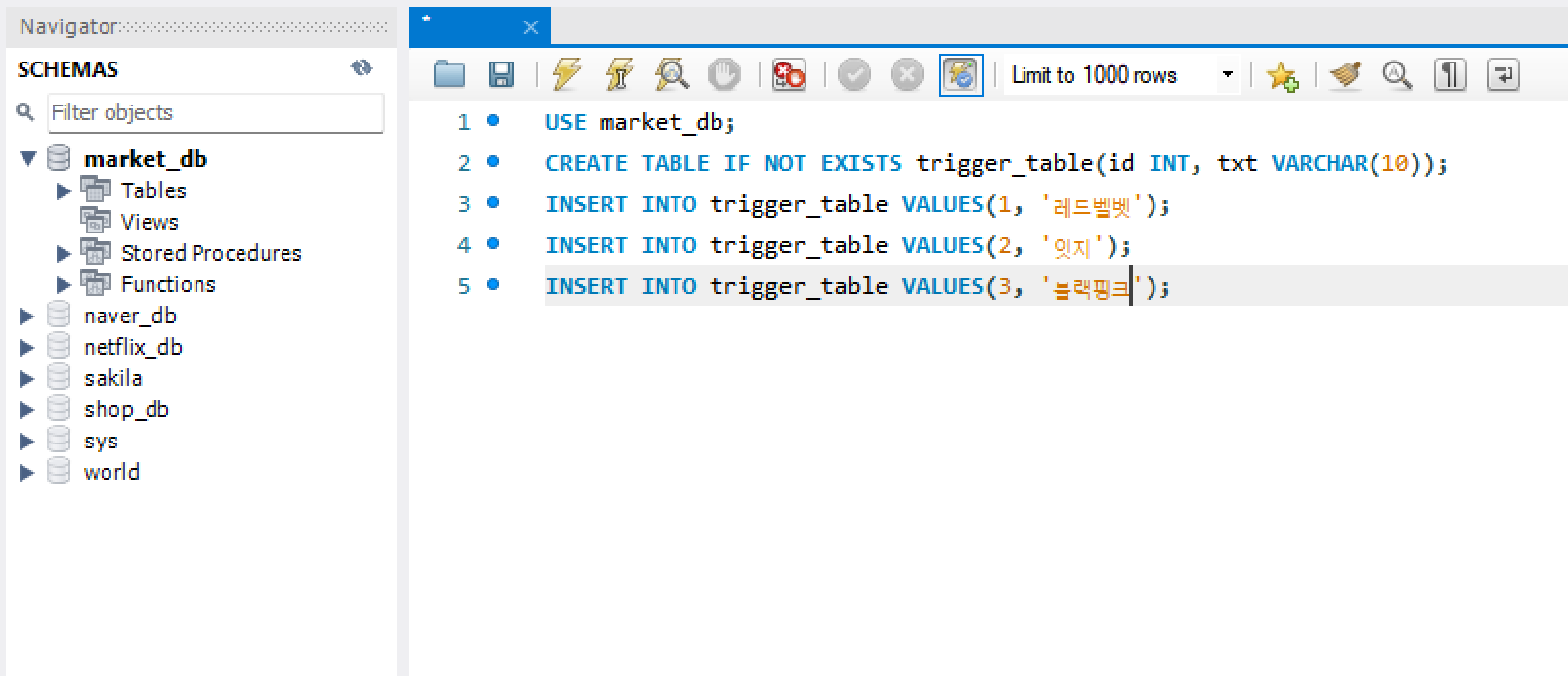The image size is (1568, 676).
Task: Select Stored Procedures item
Action: coord(211,253)
